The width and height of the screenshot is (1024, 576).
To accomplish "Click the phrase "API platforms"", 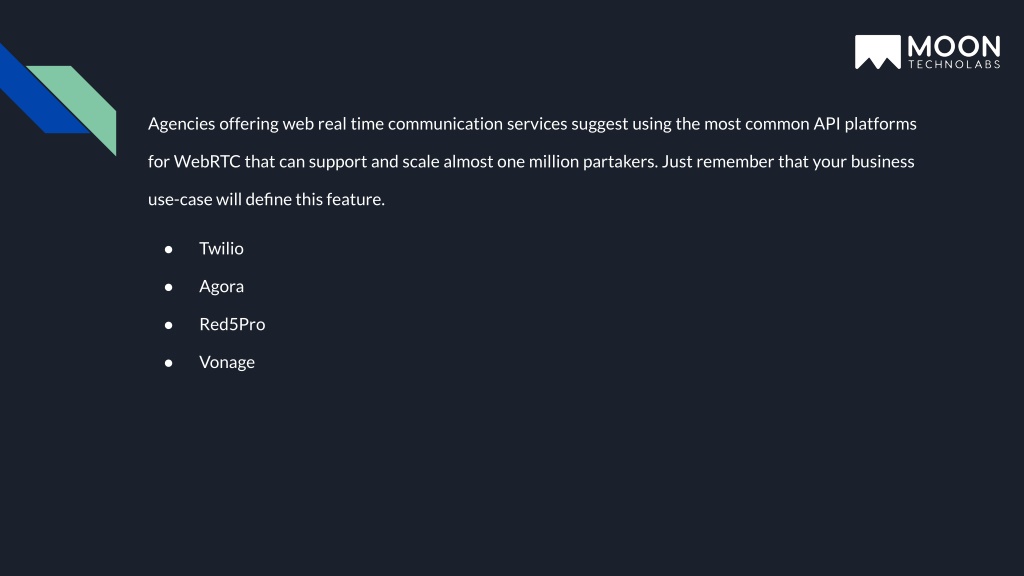I will (865, 124).
